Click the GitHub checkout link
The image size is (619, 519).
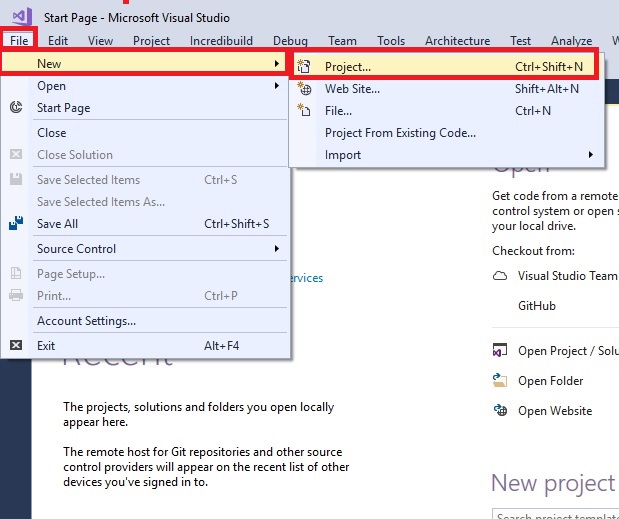pos(537,305)
